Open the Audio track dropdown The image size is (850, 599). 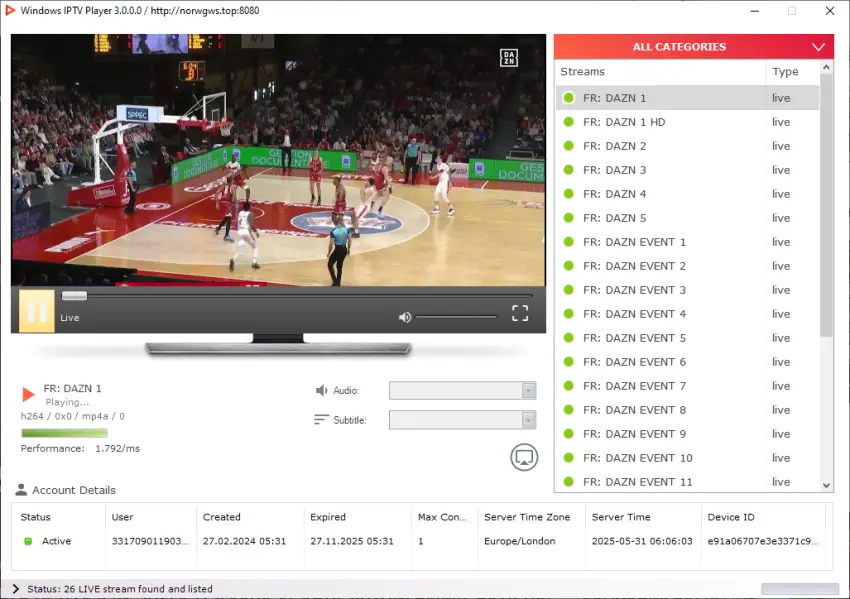pyautogui.click(x=462, y=390)
